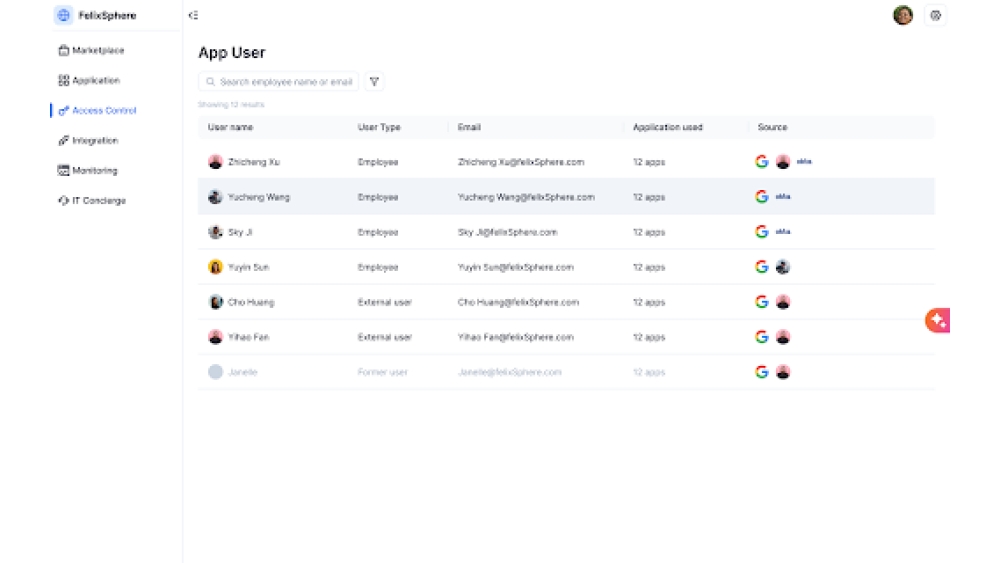This screenshot has width=1000, height=563.
Task: Click the Integration plug icon
Action: click(63, 140)
